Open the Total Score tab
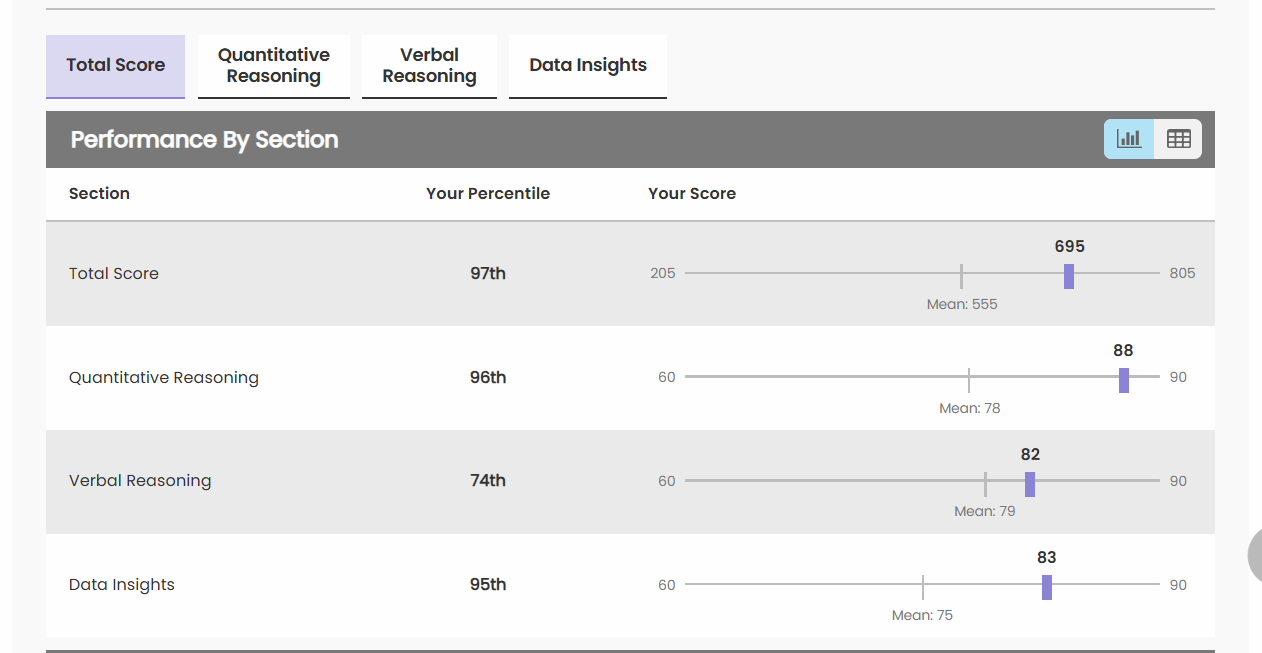The width and height of the screenshot is (1262, 653). point(115,66)
